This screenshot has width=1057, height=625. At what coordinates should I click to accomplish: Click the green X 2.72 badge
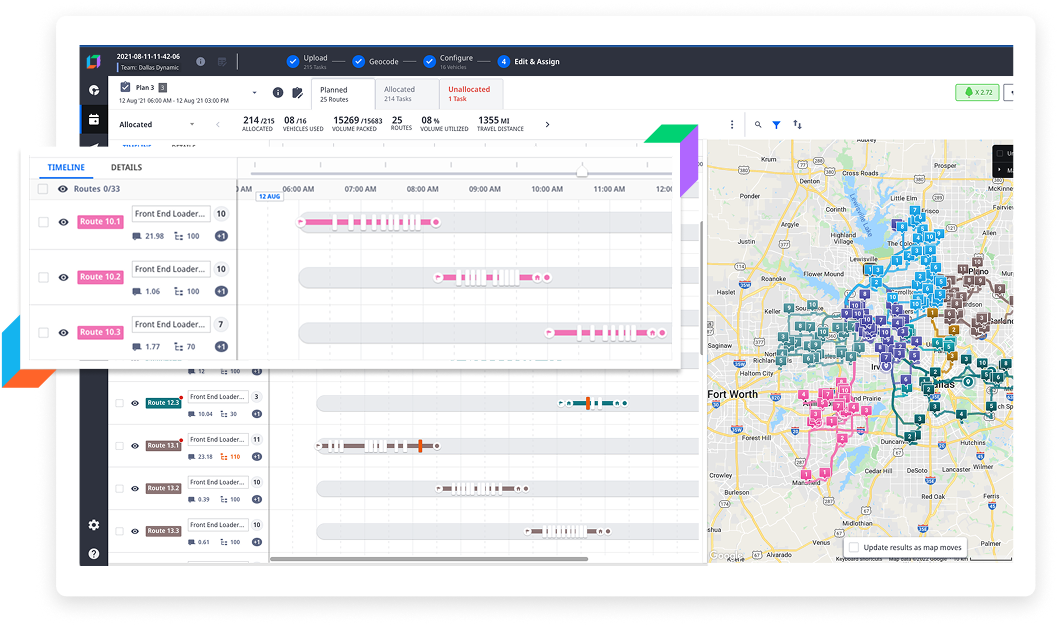click(977, 92)
